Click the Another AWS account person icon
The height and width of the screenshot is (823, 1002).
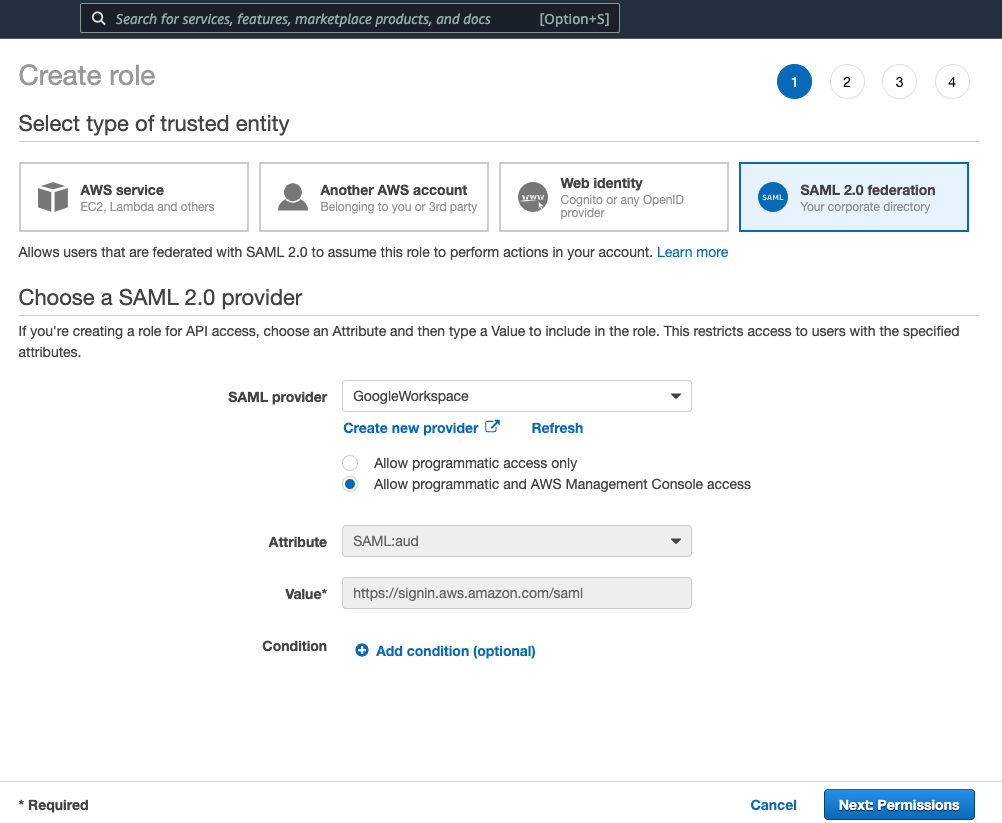[292, 197]
